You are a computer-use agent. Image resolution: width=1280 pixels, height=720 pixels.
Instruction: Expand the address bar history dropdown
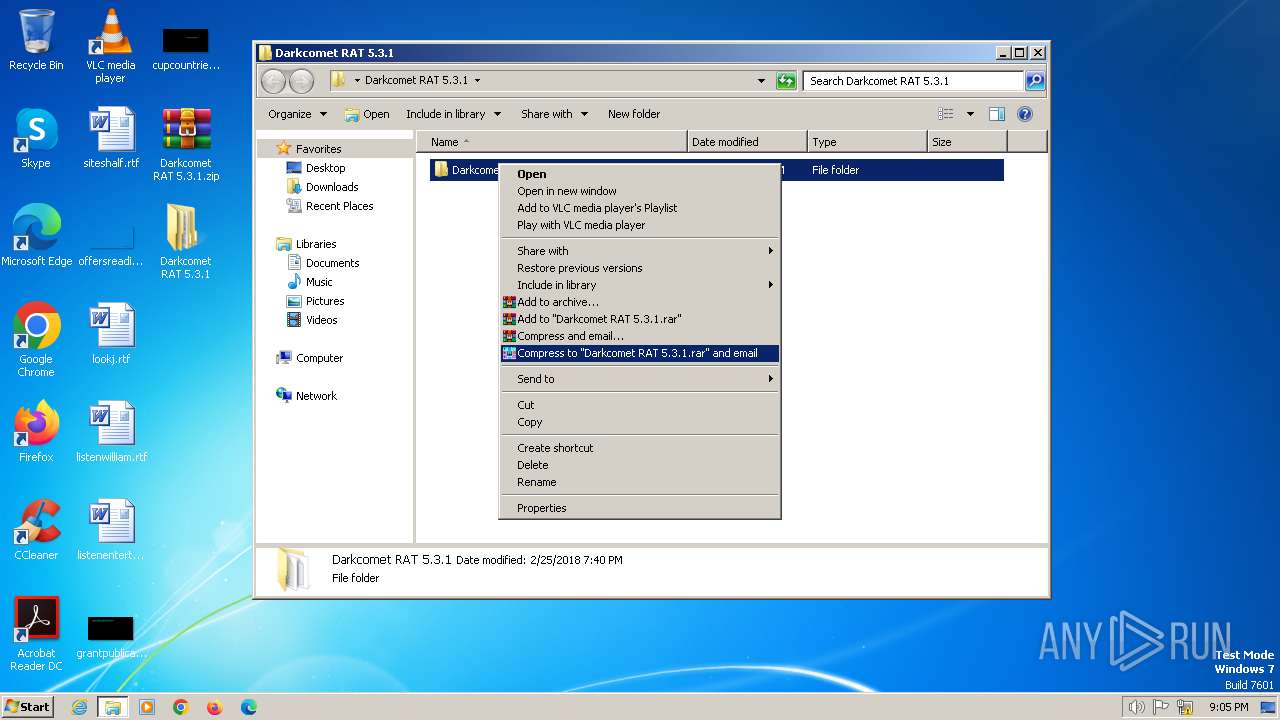[762, 81]
